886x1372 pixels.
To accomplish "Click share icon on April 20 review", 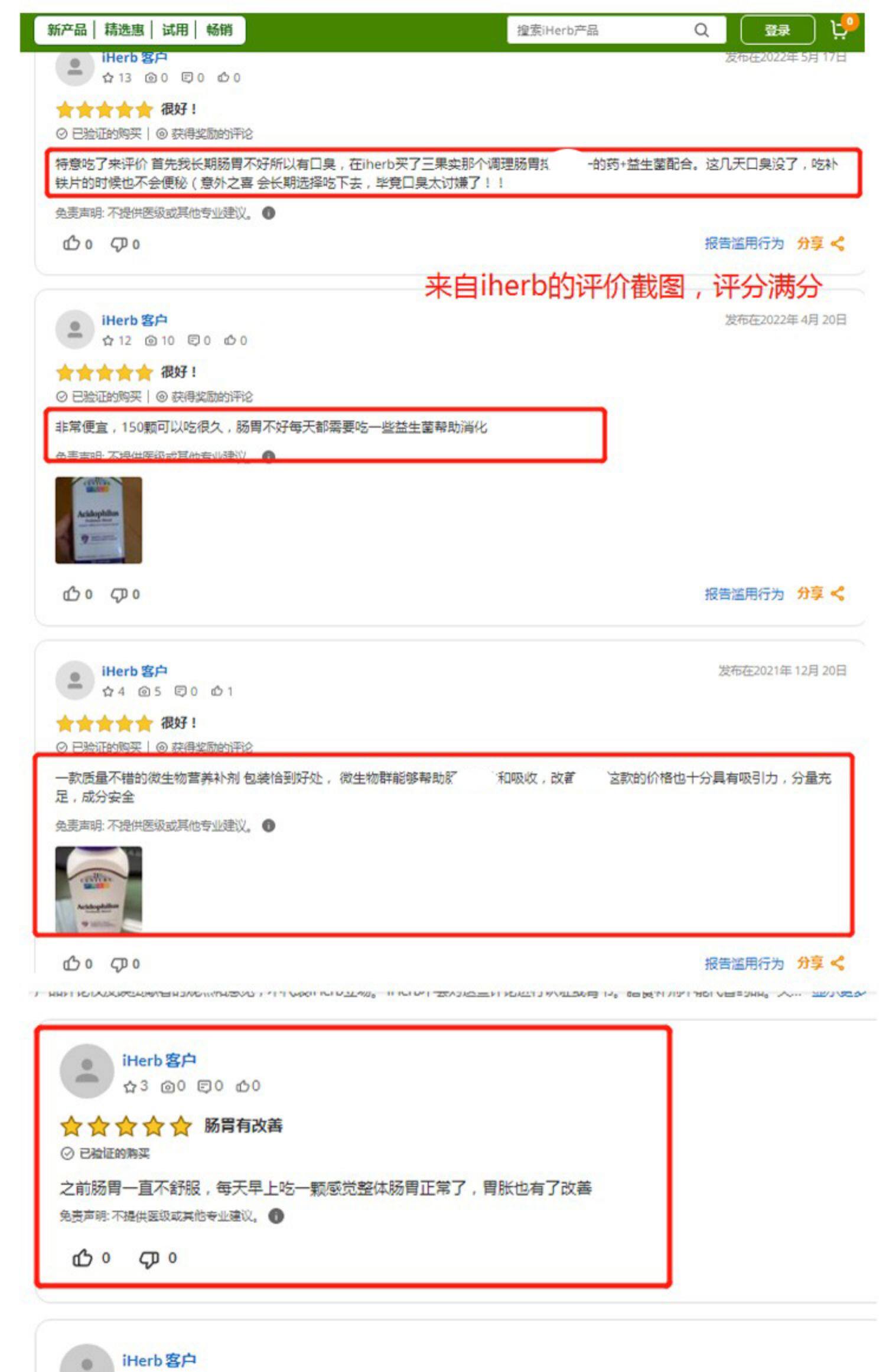I will coord(837,593).
